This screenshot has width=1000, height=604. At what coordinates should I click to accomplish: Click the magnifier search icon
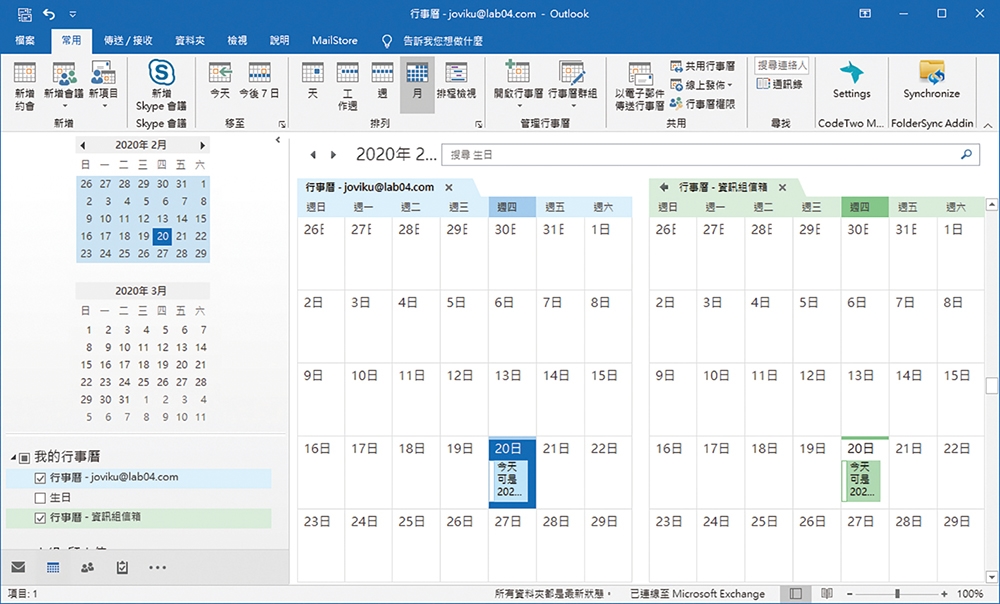(x=967, y=154)
